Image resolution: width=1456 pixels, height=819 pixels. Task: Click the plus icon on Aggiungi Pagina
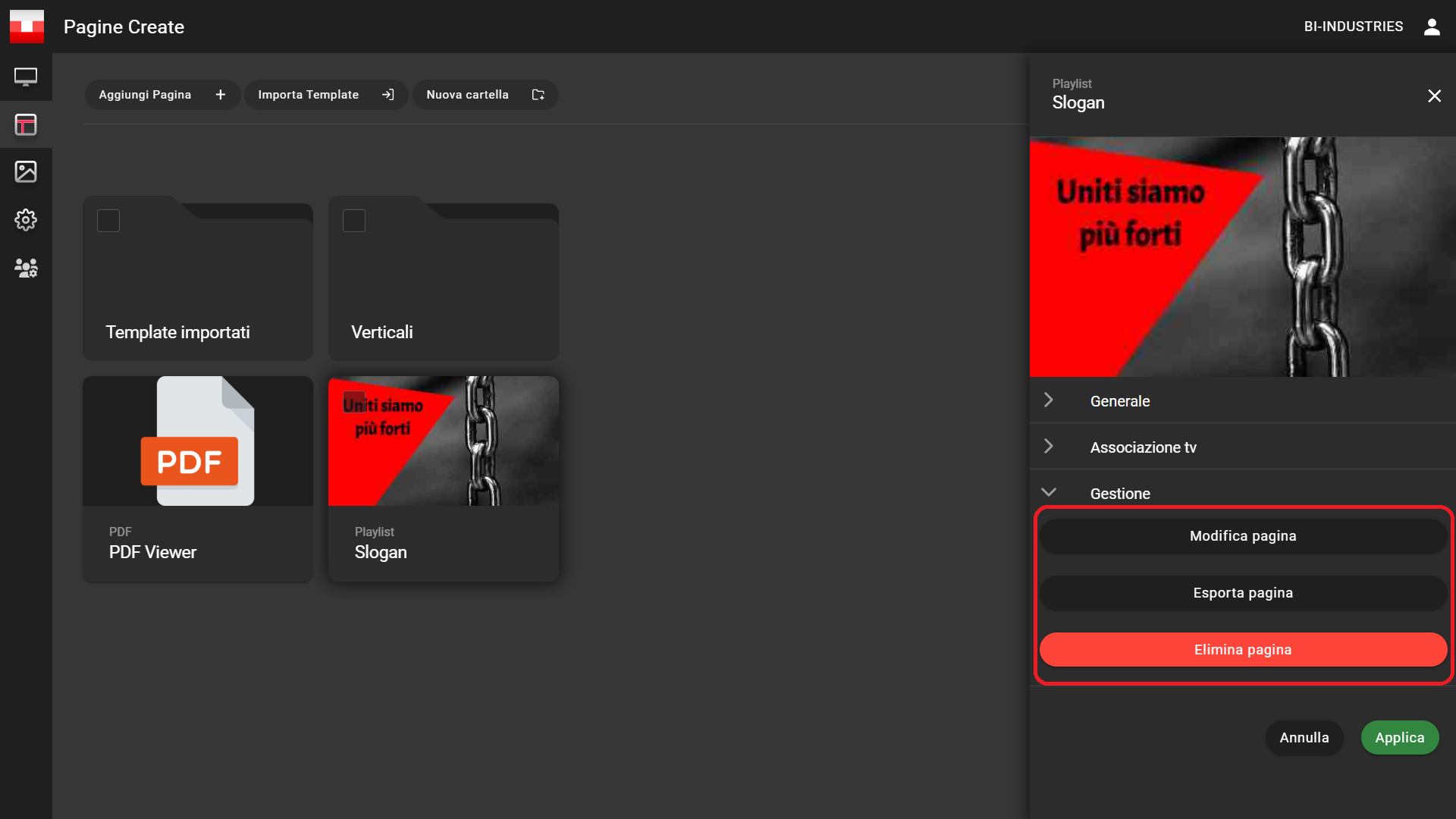click(x=221, y=95)
